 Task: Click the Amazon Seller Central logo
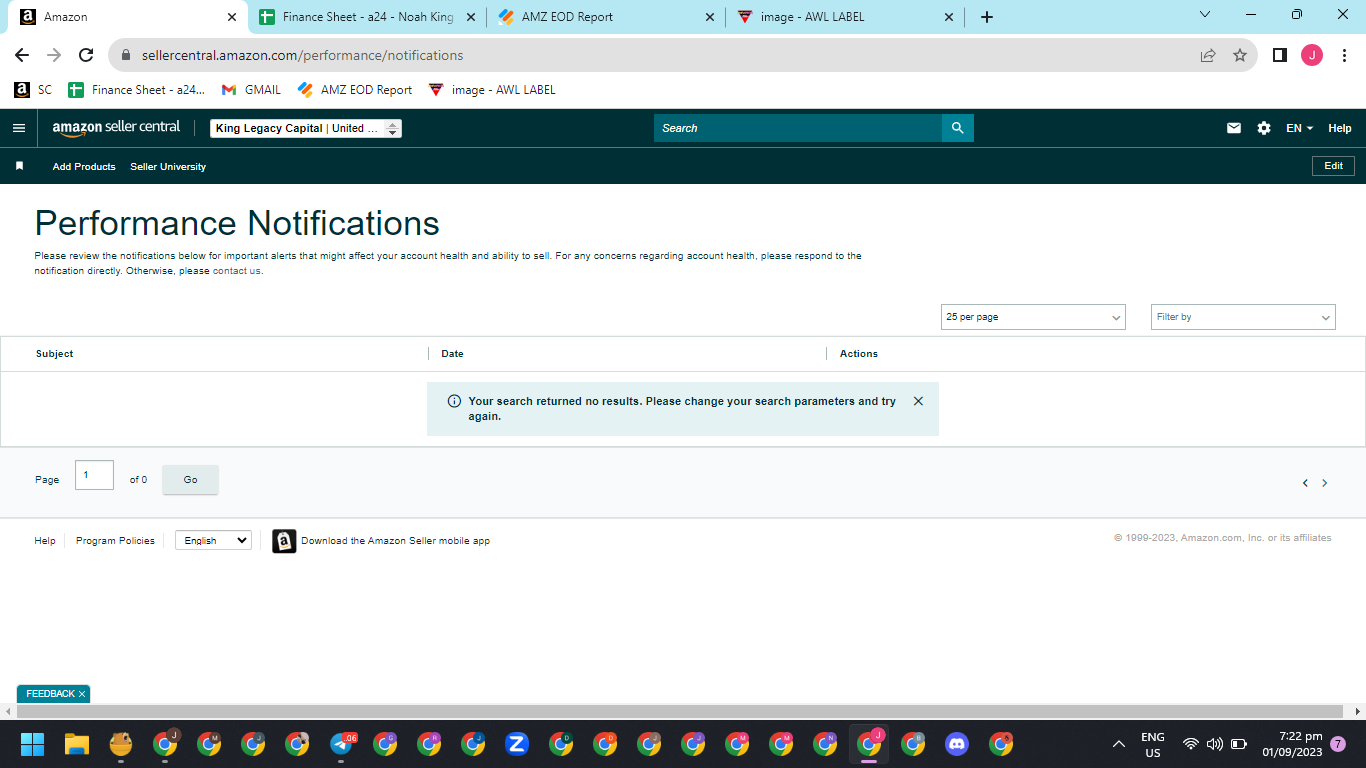116,128
